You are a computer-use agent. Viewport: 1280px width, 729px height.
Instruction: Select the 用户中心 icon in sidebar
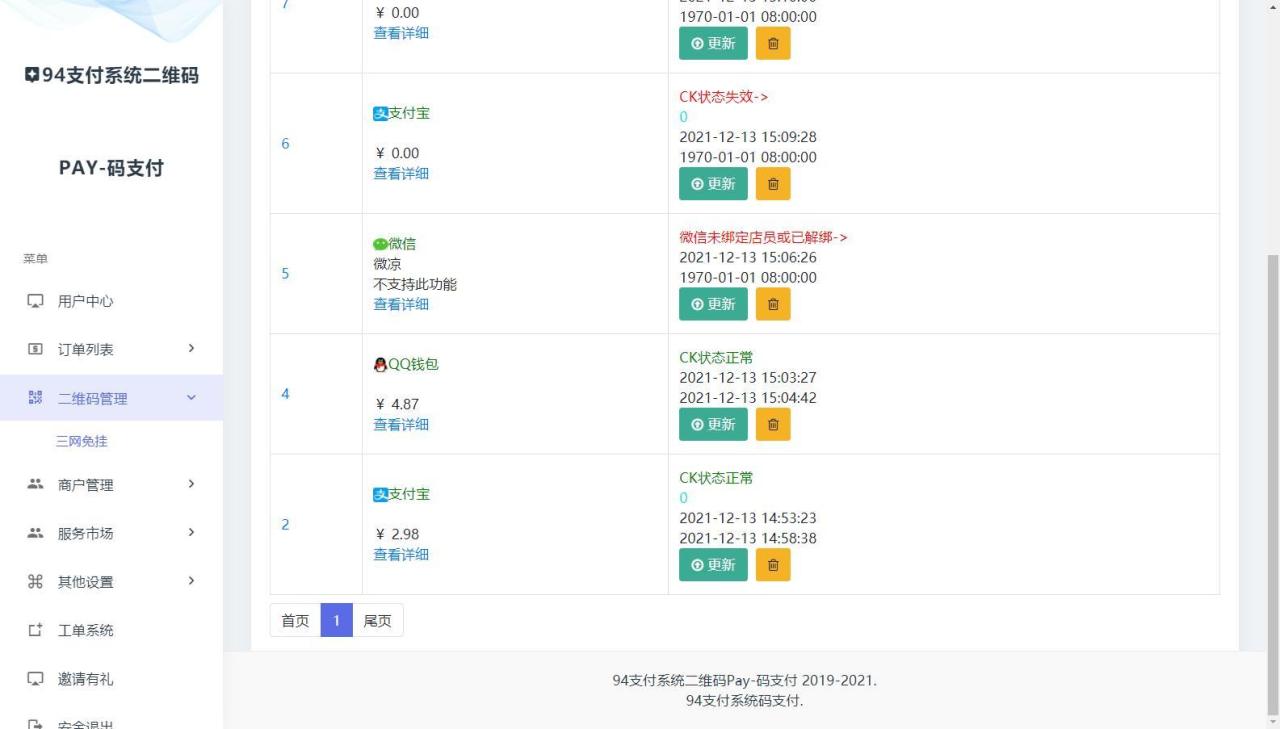[34, 301]
